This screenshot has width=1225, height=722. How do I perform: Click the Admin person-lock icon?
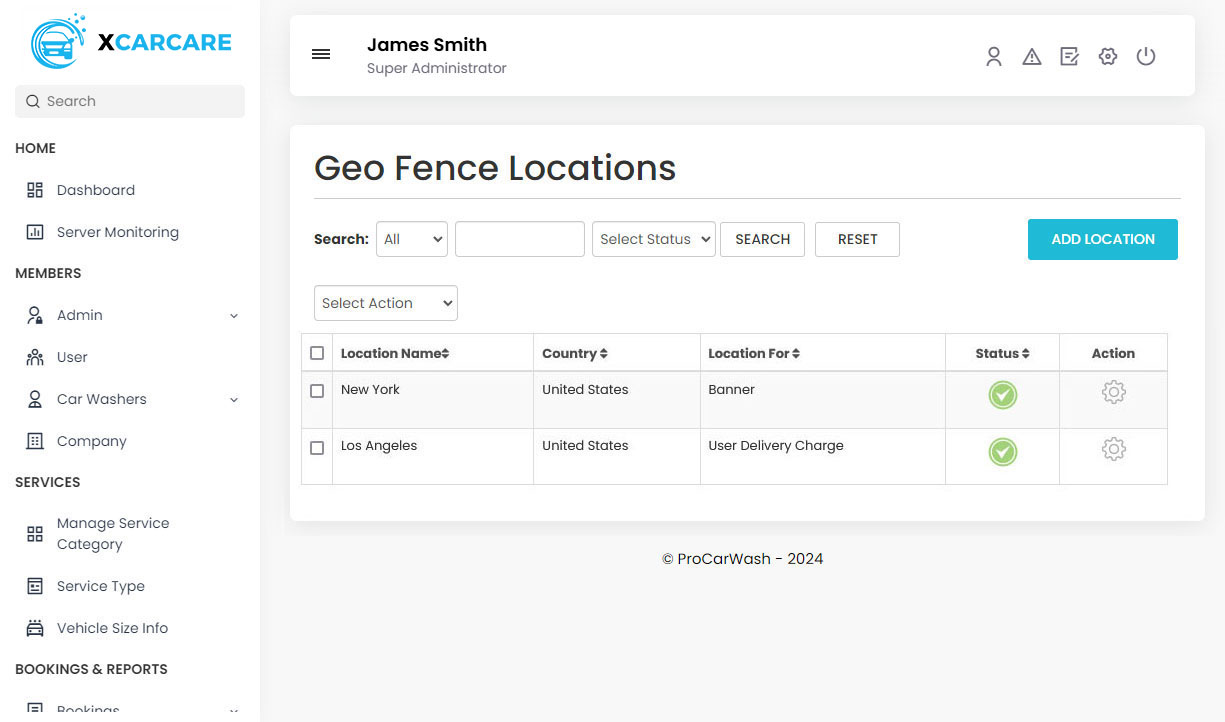(35, 315)
